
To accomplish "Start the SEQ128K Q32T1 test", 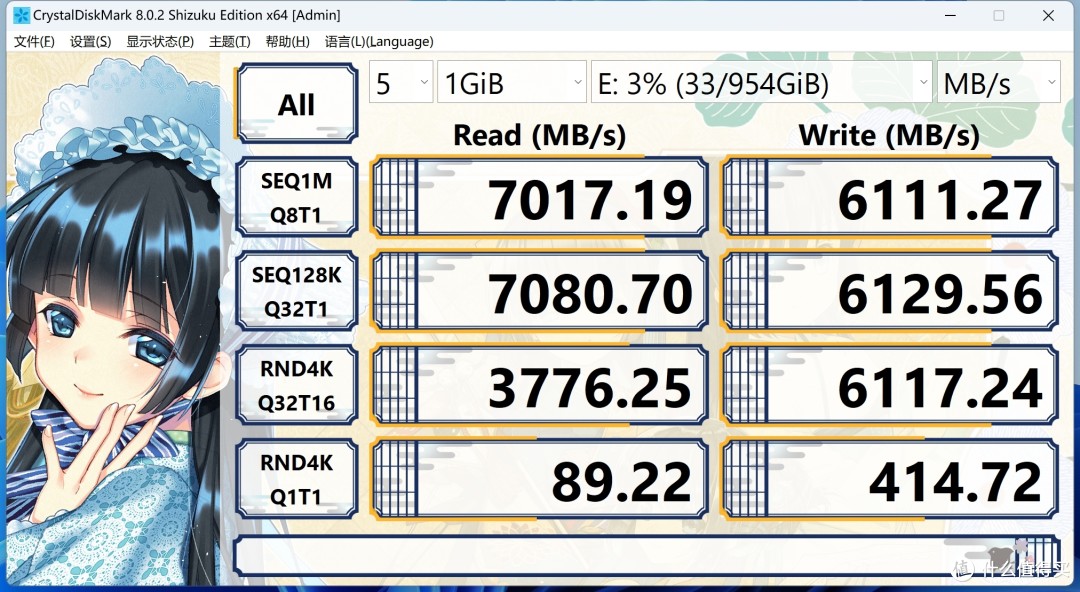I will tap(297, 292).
